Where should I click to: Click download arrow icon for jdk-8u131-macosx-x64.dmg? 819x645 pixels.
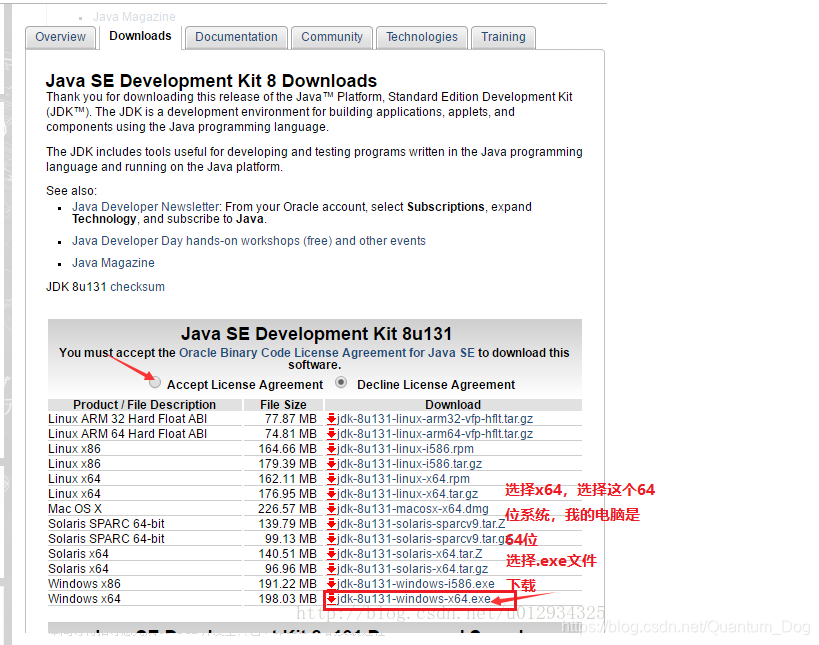pyautogui.click(x=331, y=509)
